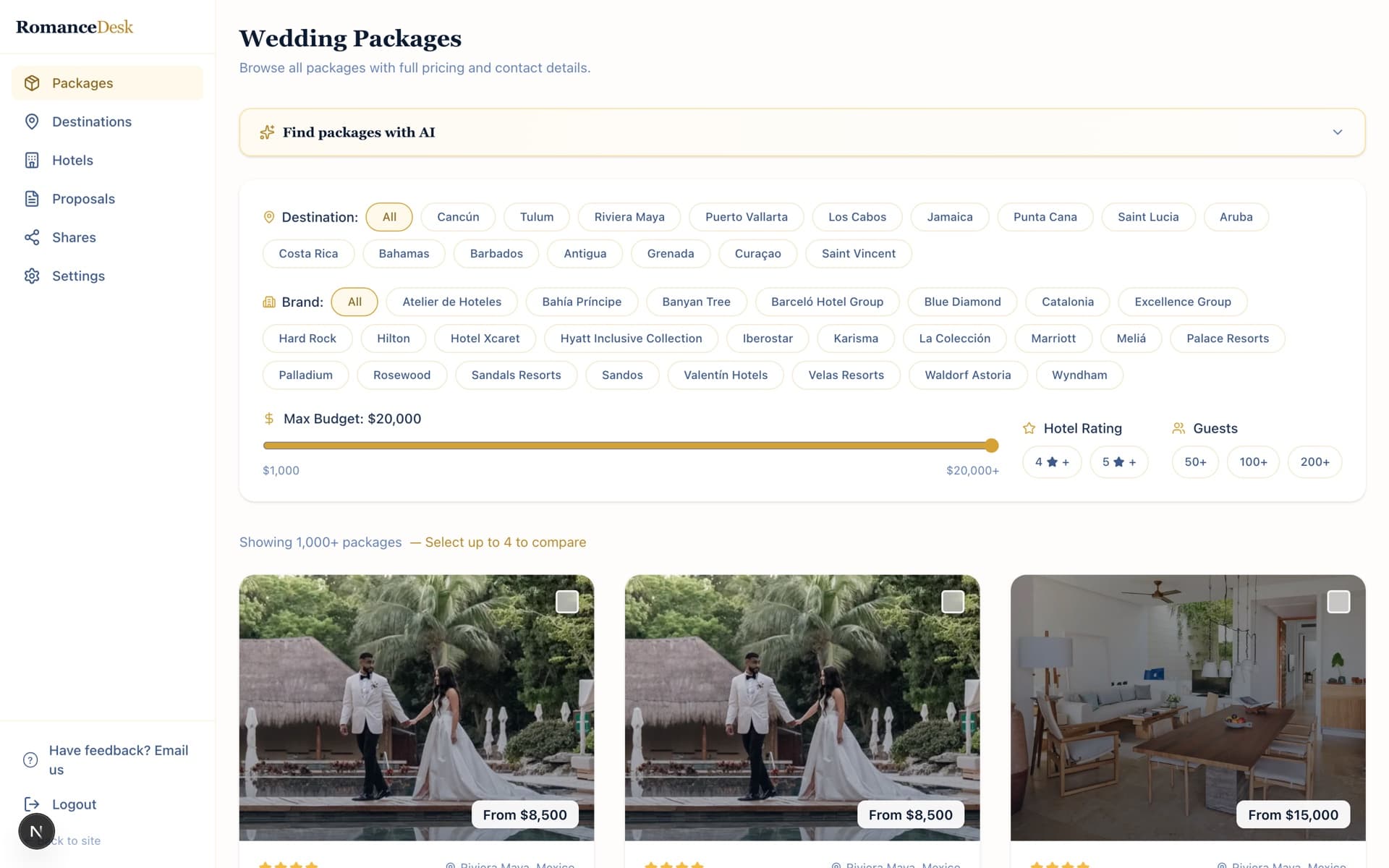1389x868 pixels.
Task: Select the Saint Lucia destination chip
Action: click(1148, 217)
